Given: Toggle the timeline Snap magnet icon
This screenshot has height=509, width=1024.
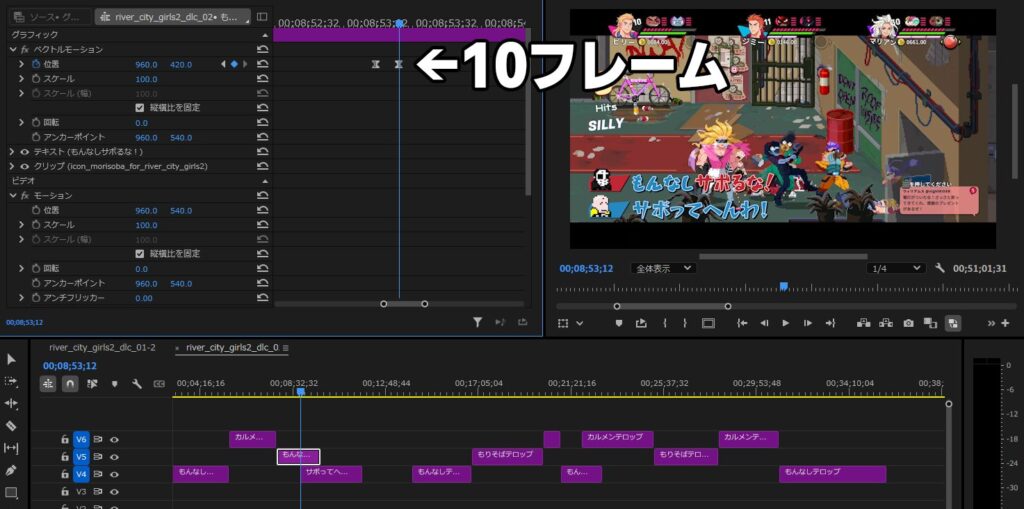Looking at the screenshot, I should 70,383.
